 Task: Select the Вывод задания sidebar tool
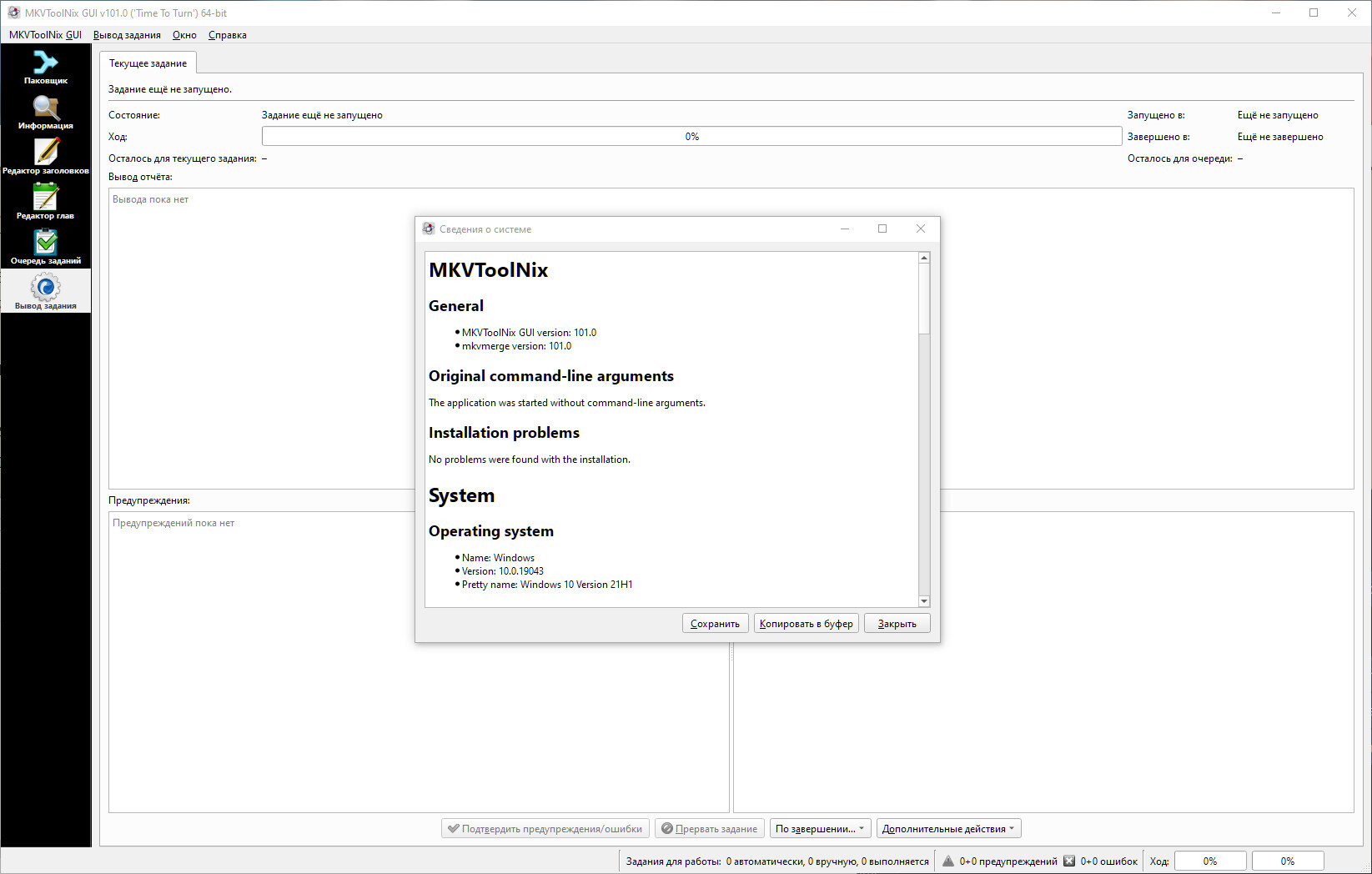pyautogui.click(x=46, y=293)
